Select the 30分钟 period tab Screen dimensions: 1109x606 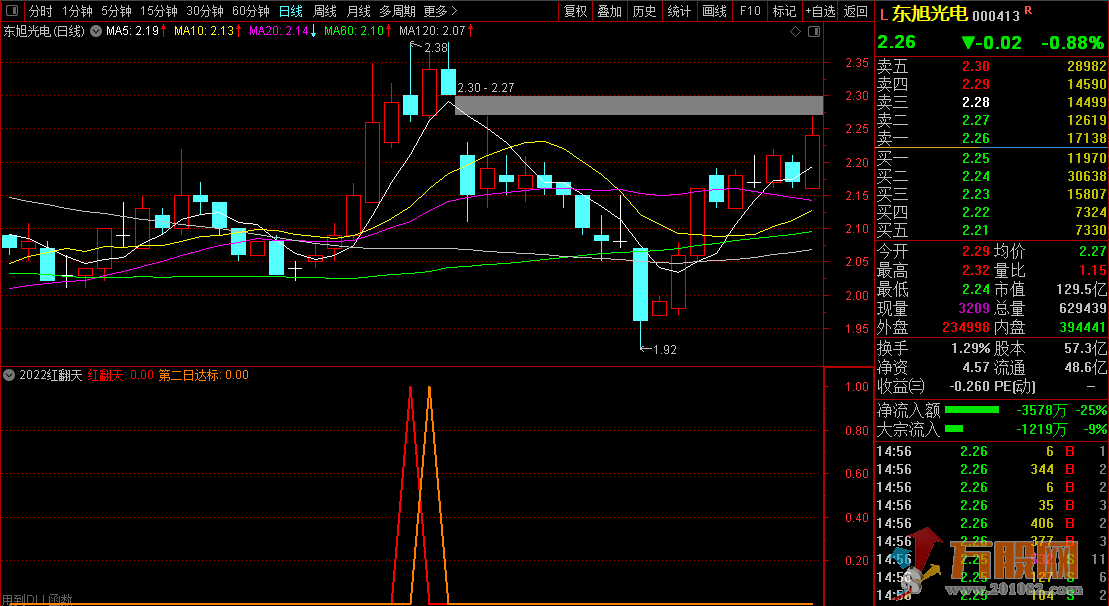point(205,11)
